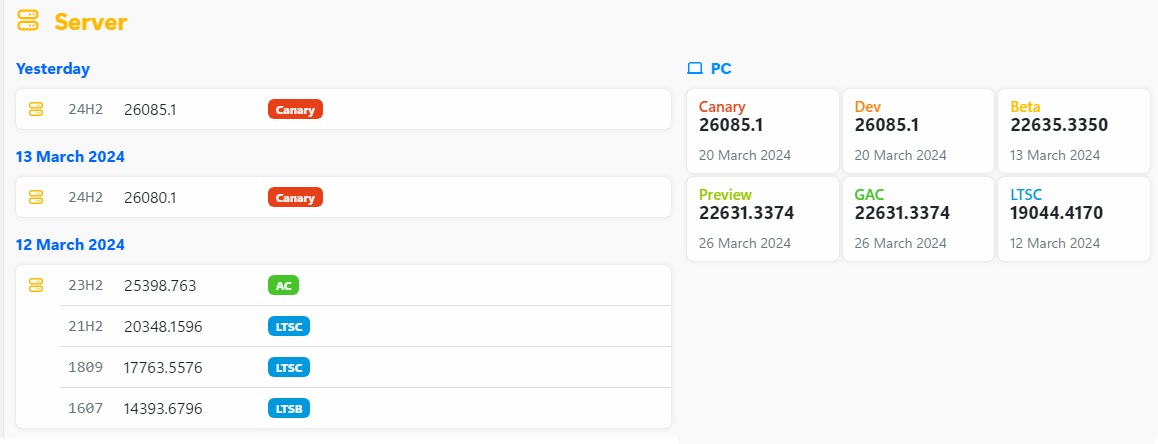This screenshot has width=1158, height=444.
Task: Click the Preview channel label
Action: 725,195
